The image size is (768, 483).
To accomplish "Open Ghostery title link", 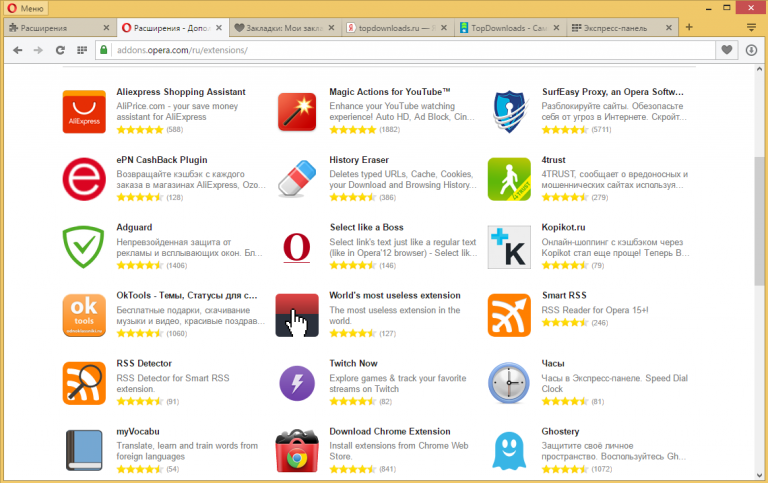I will pos(560,432).
